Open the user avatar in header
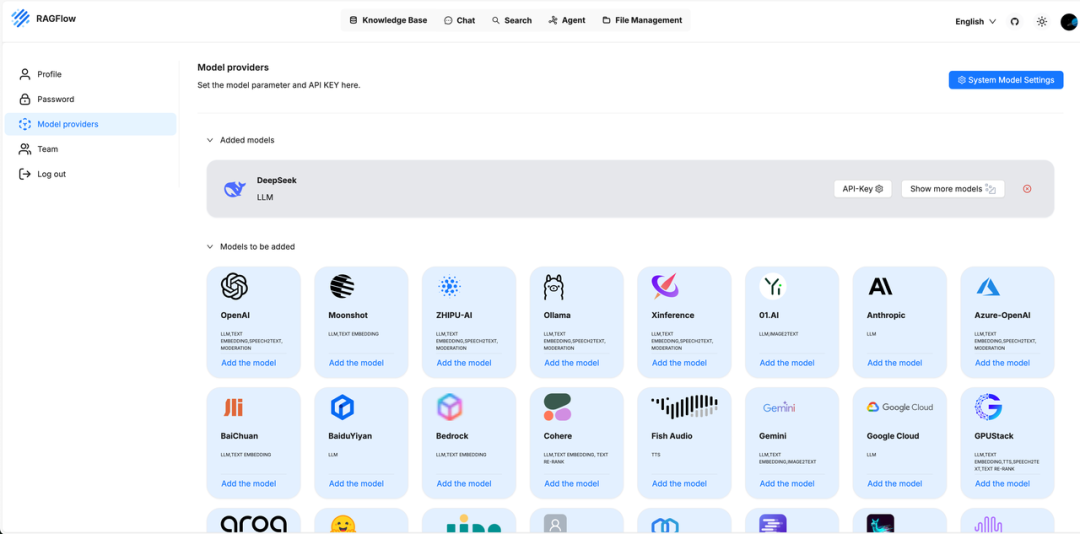Viewport: 1080px width, 534px height. click(1069, 22)
